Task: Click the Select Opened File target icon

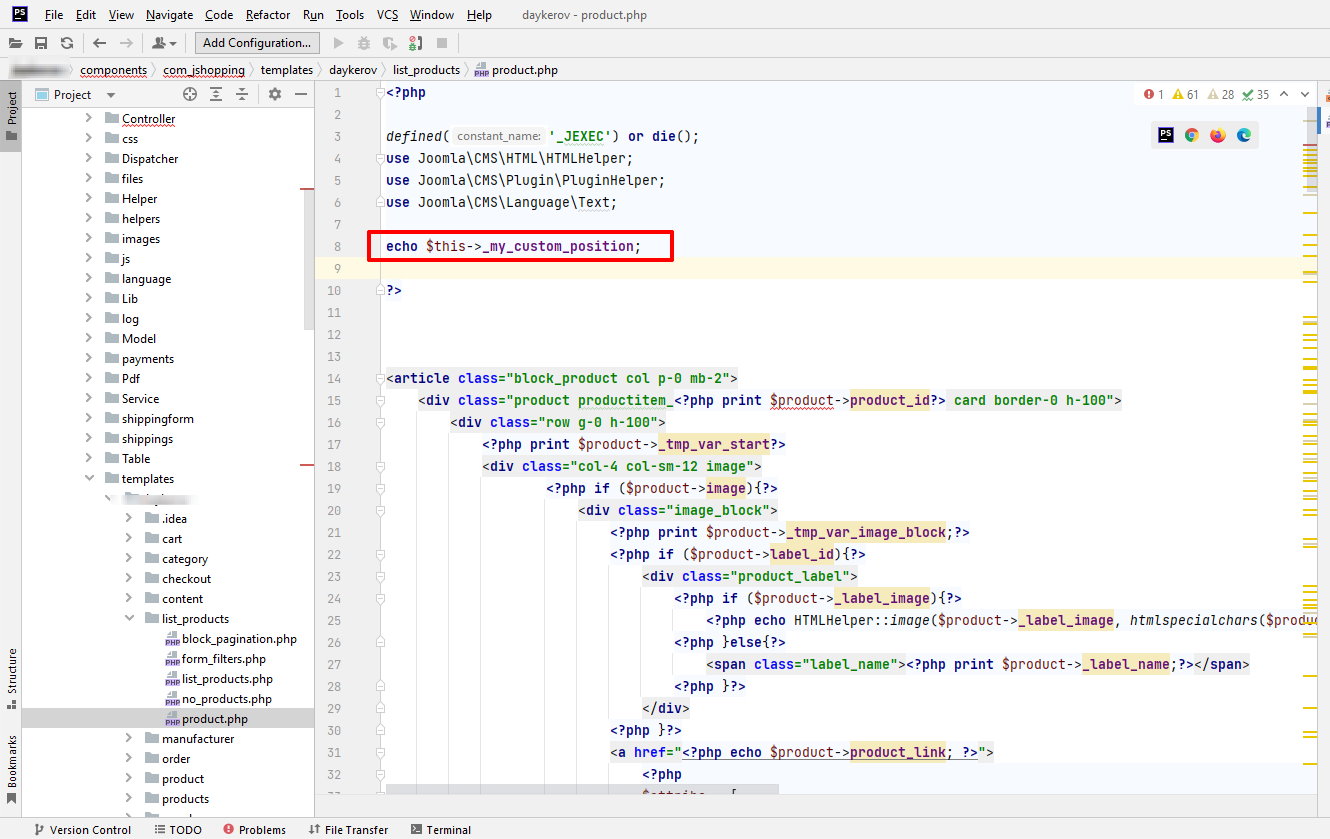Action: click(190, 94)
